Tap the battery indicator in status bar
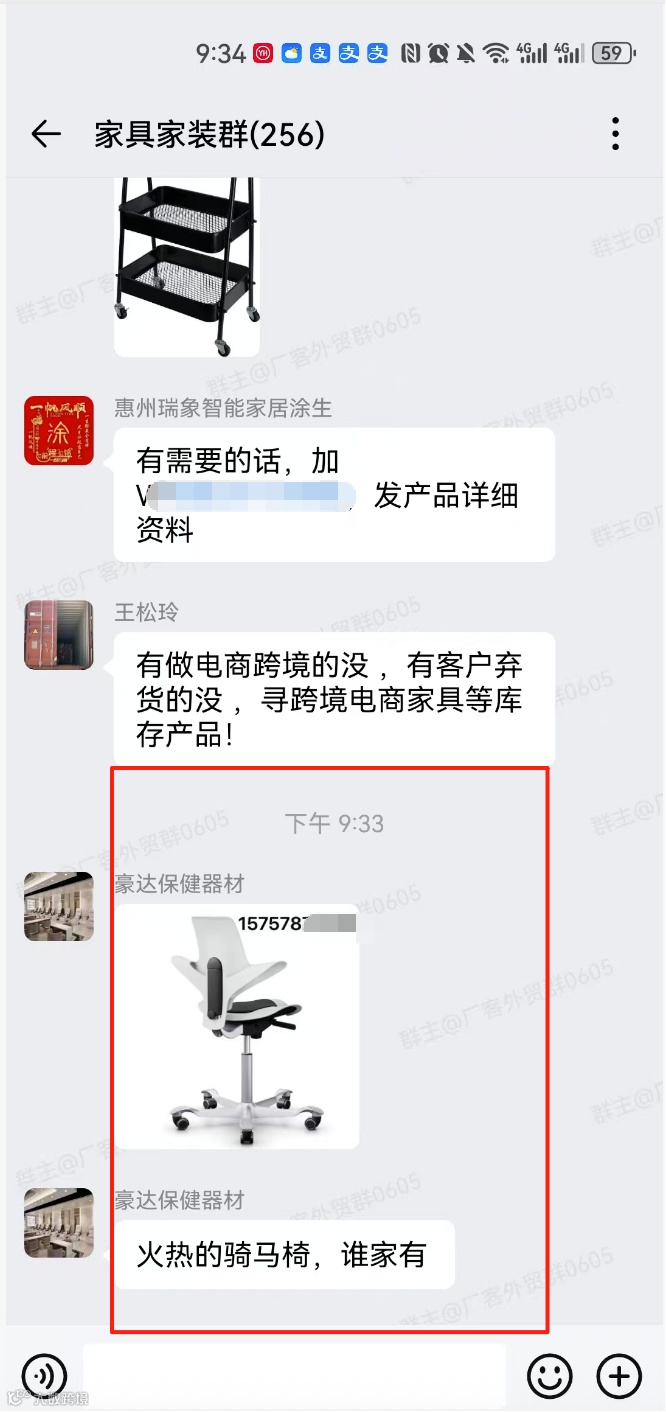 (x=614, y=53)
